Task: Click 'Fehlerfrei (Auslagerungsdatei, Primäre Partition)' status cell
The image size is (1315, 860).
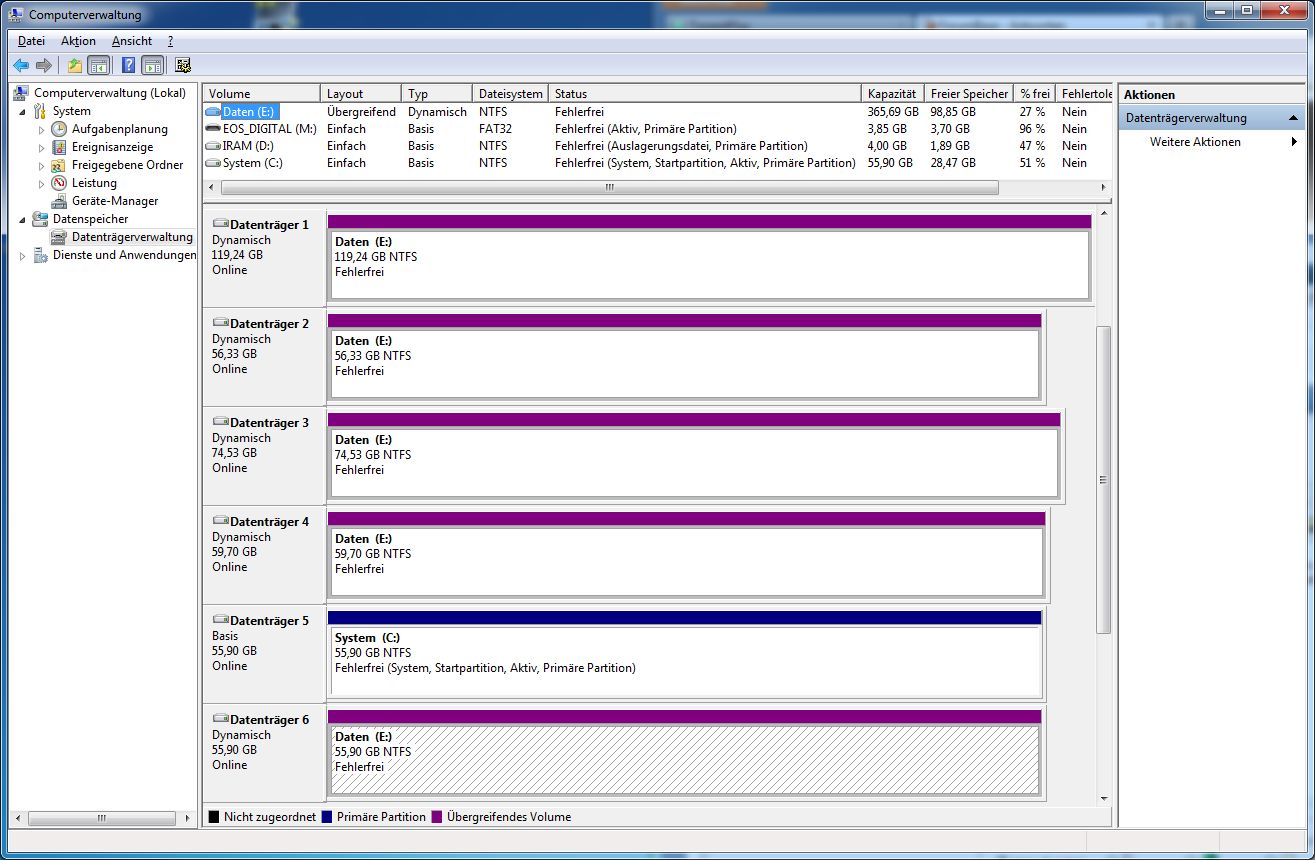Action: click(682, 146)
